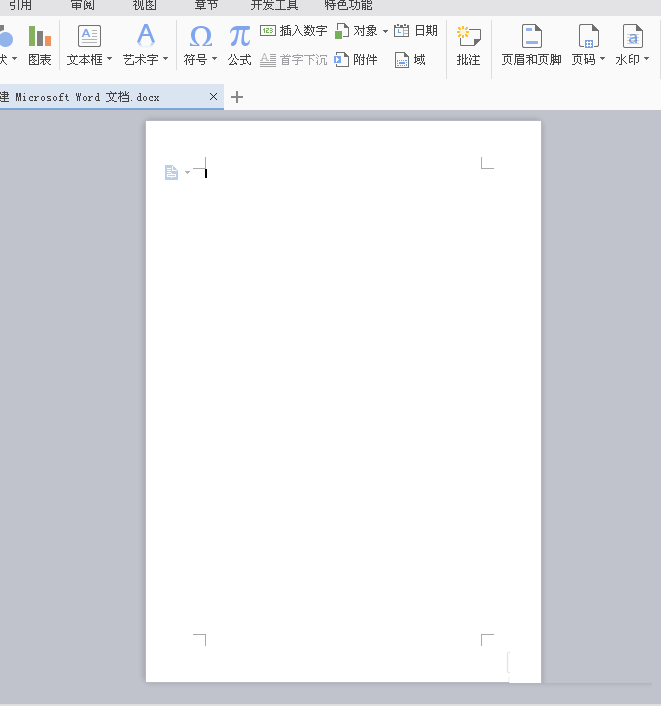Close the Microsoft Word 文档.docx tab
Viewport: 661px width, 706px height.
click(214, 97)
